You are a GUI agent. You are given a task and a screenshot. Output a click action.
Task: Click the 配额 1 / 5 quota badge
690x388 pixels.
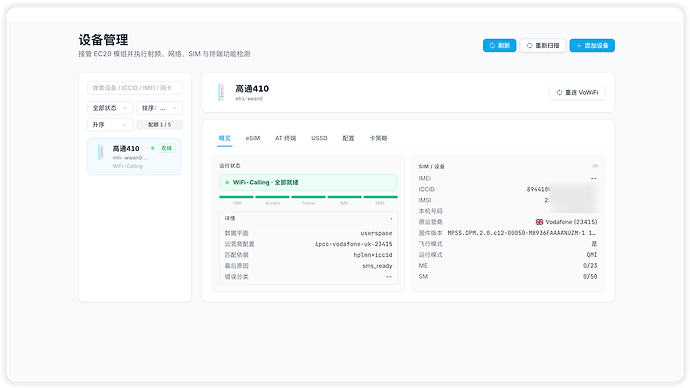pos(159,125)
